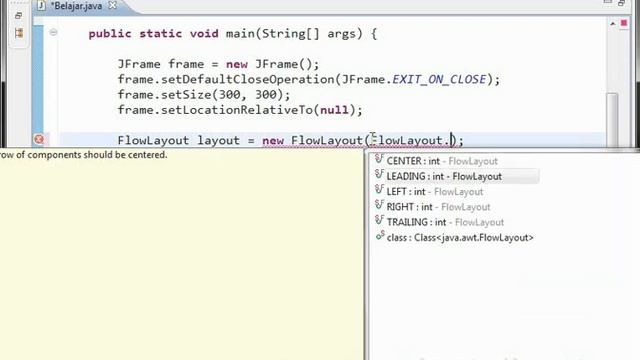Collapse the main method fold marker
Screen dimensions: 640x360
tap(53, 32)
